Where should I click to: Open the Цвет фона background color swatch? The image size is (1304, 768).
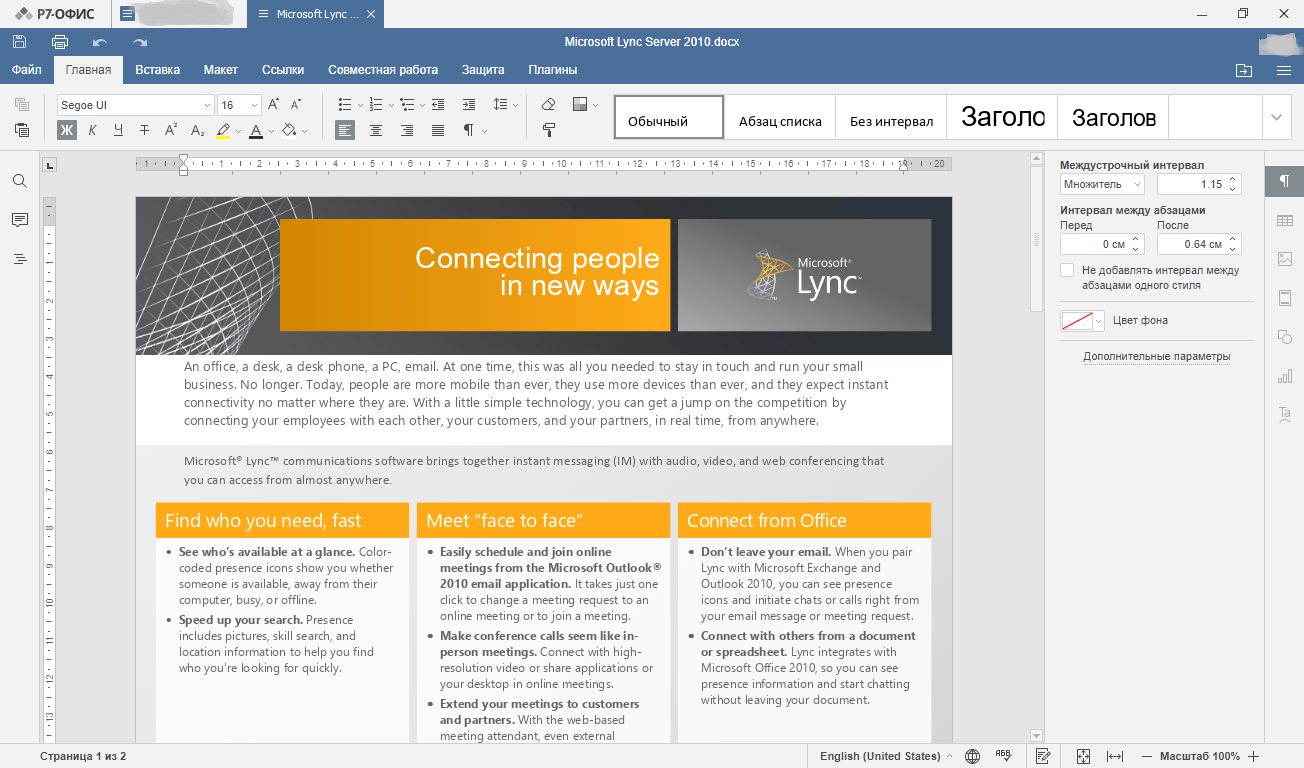click(1082, 321)
